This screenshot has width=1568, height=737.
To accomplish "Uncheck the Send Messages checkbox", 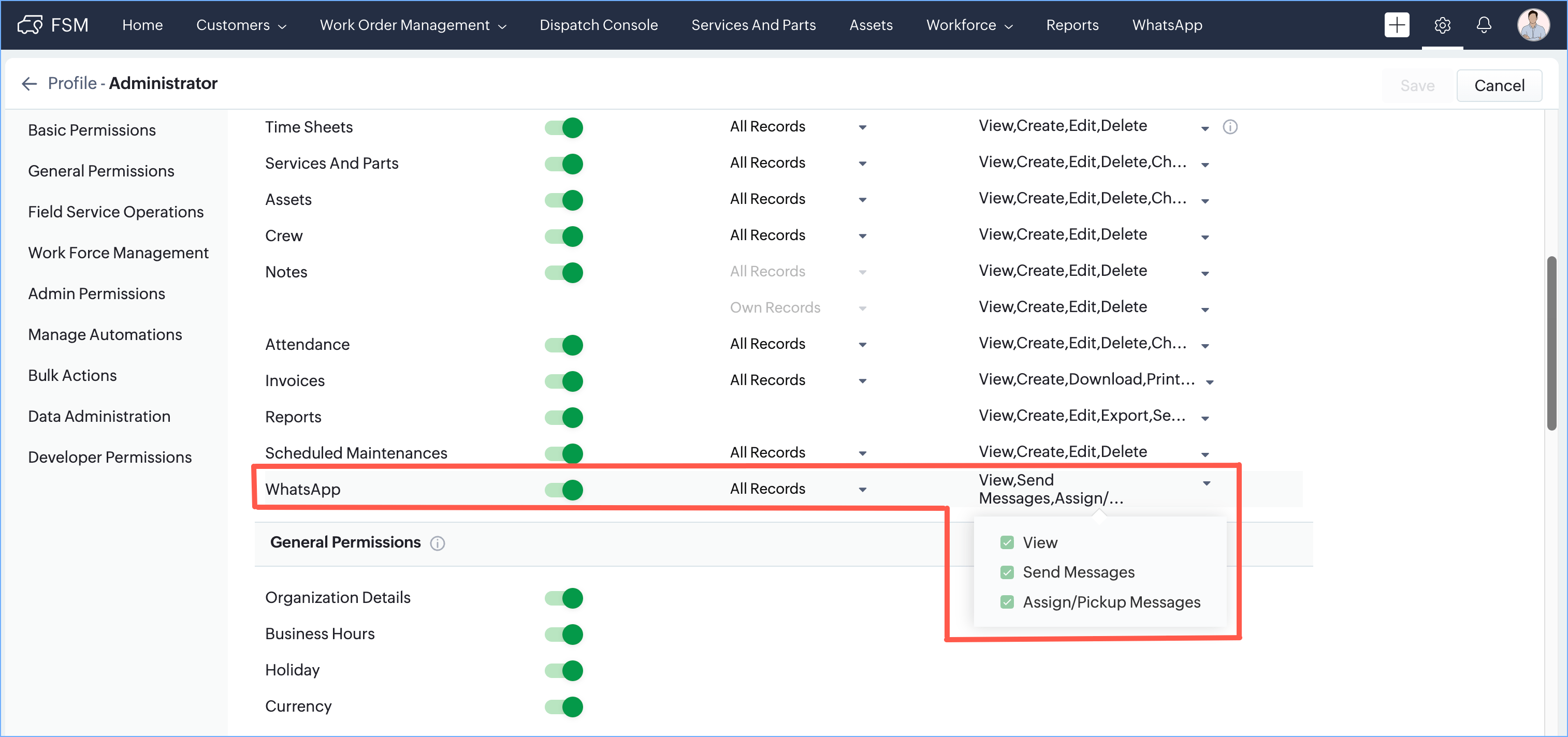I will 1007,572.
